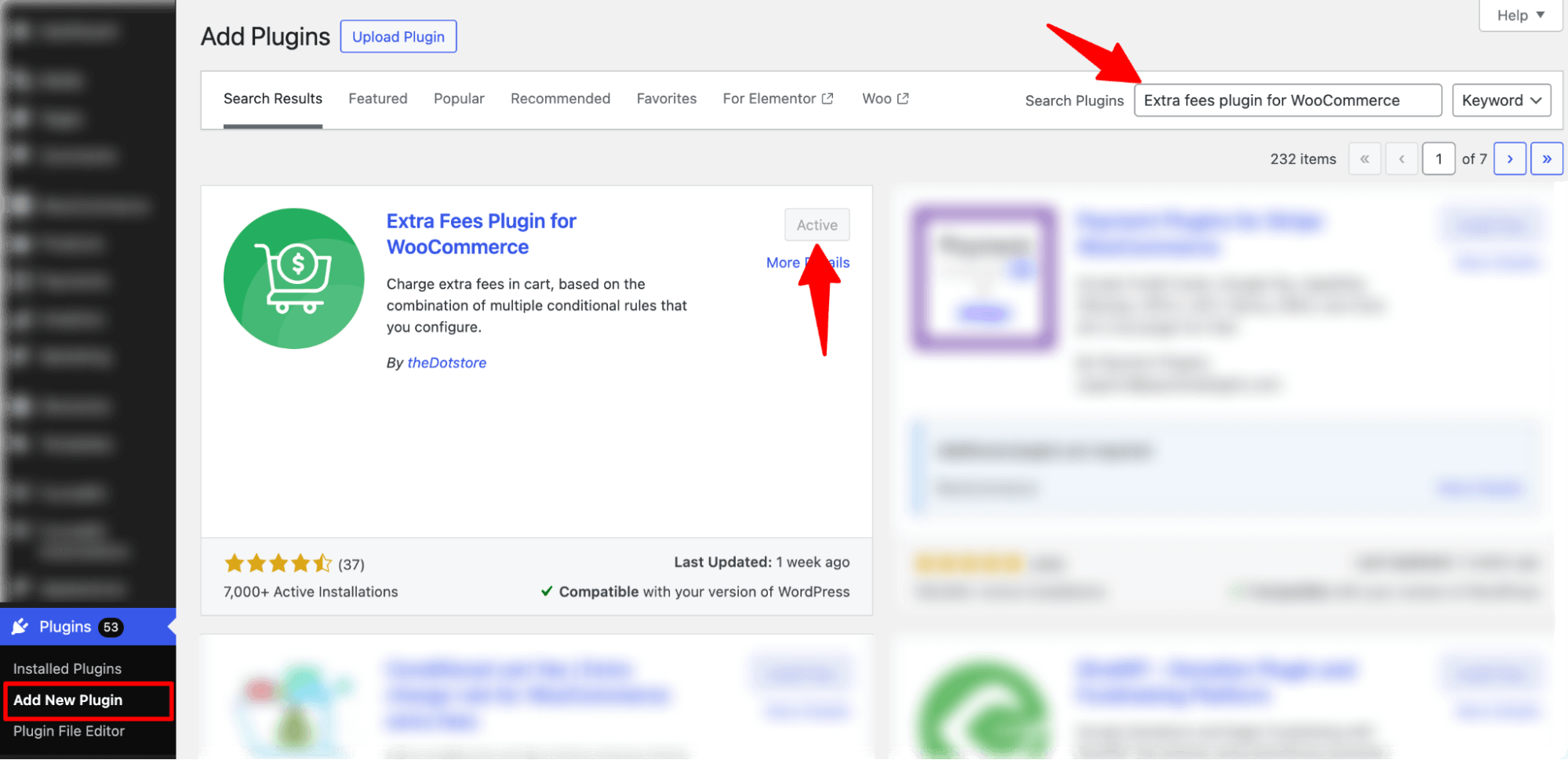Click the (37) ratings count

[x=351, y=565]
